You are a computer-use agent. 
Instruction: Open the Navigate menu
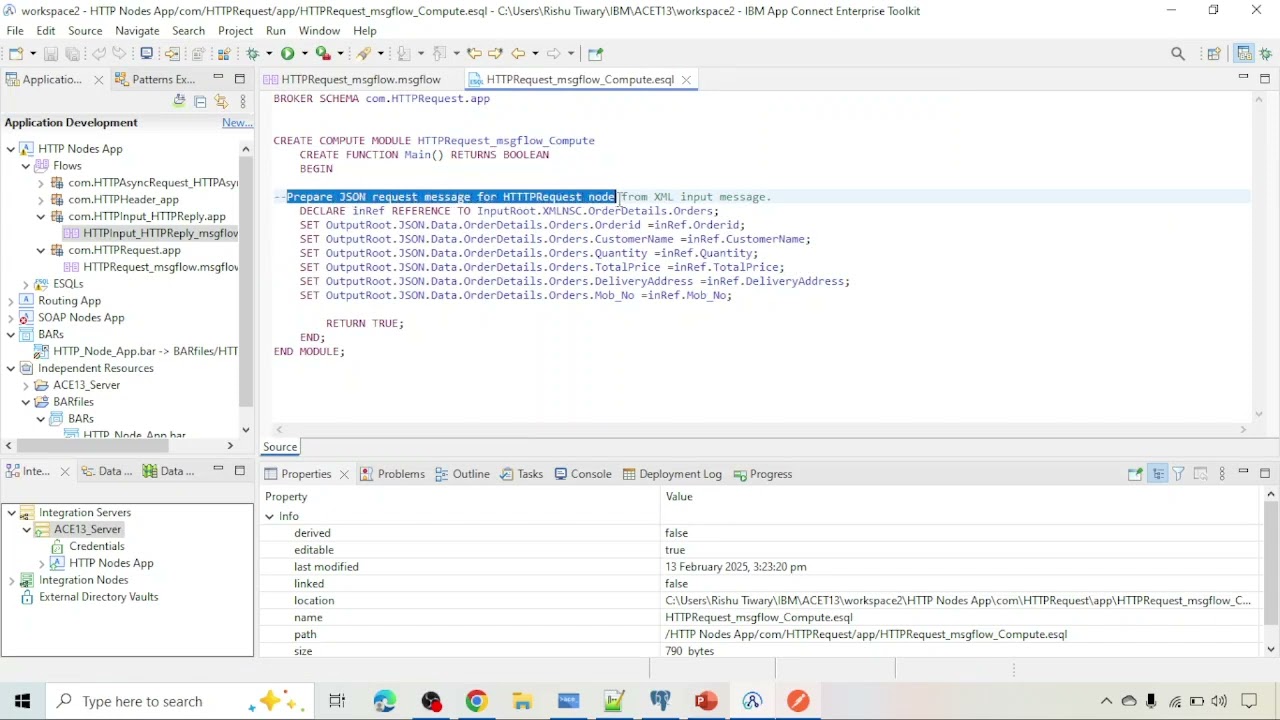137,31
